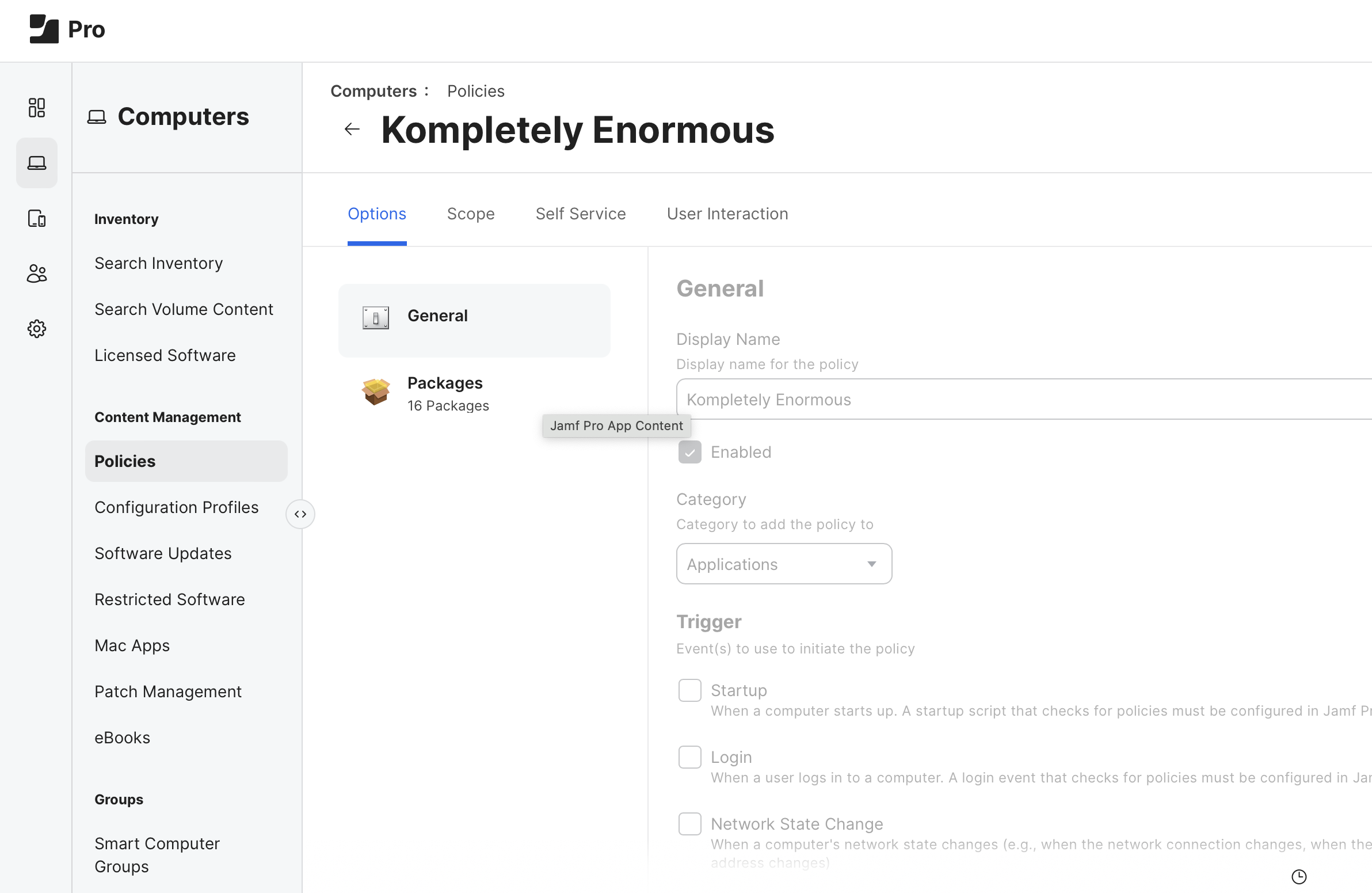The width and height of the screenshot is (1372, 893).
Task: Click the back arrow beside policy title
Action: (x=352, y=129)
